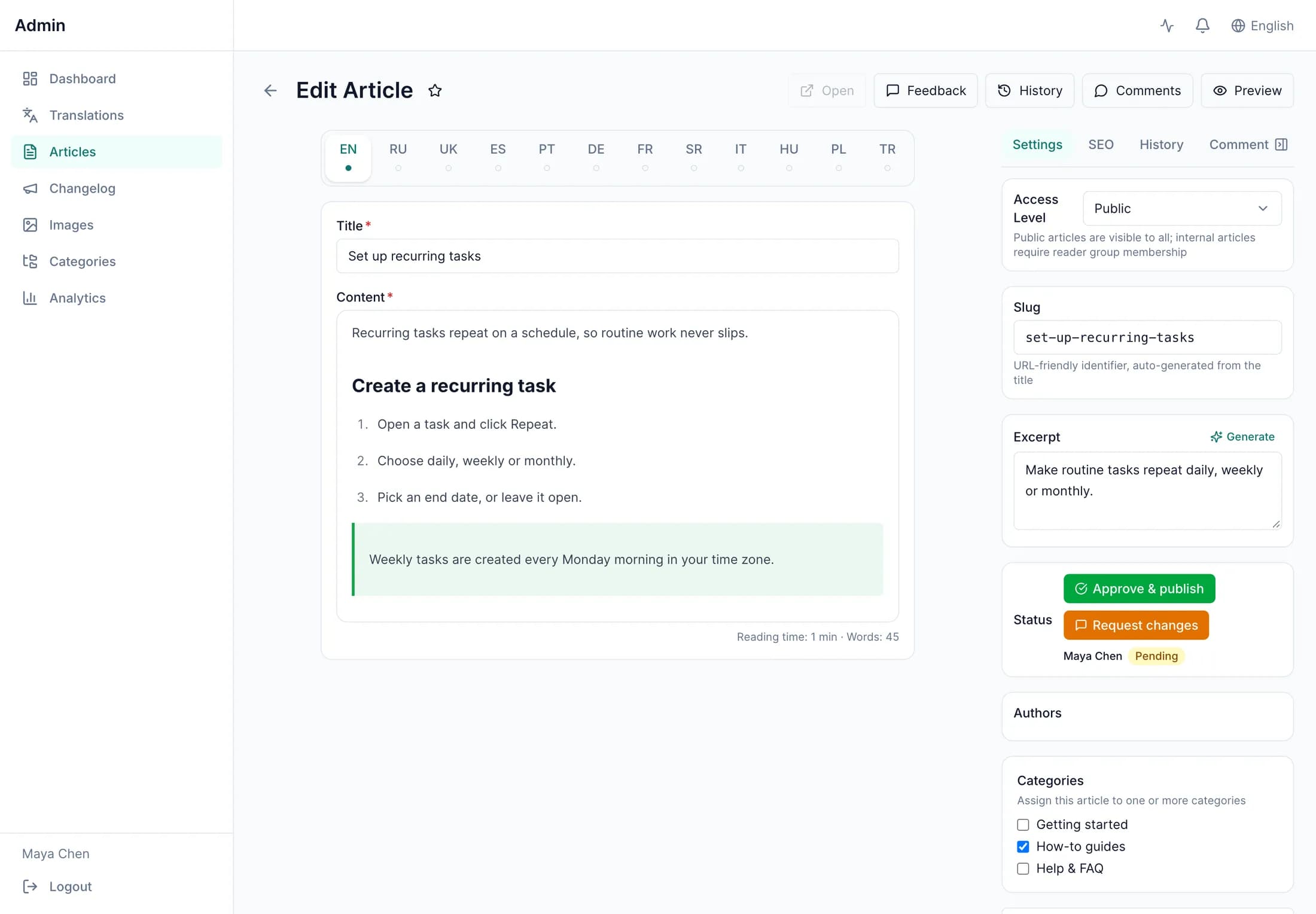Click the Title input field
Viewport: 1316px width, 914px height.
[617, 256]
